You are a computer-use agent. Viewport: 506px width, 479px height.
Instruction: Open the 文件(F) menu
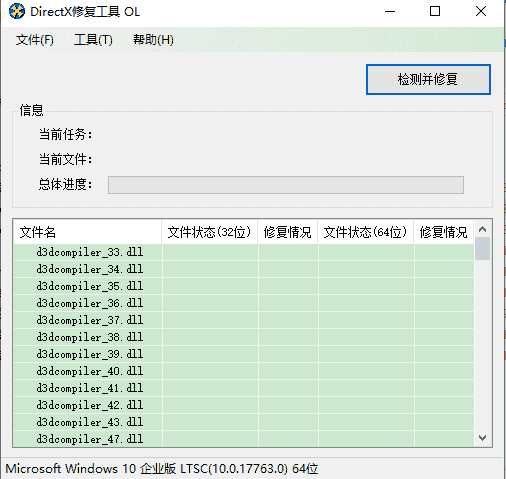click(34, 40)
